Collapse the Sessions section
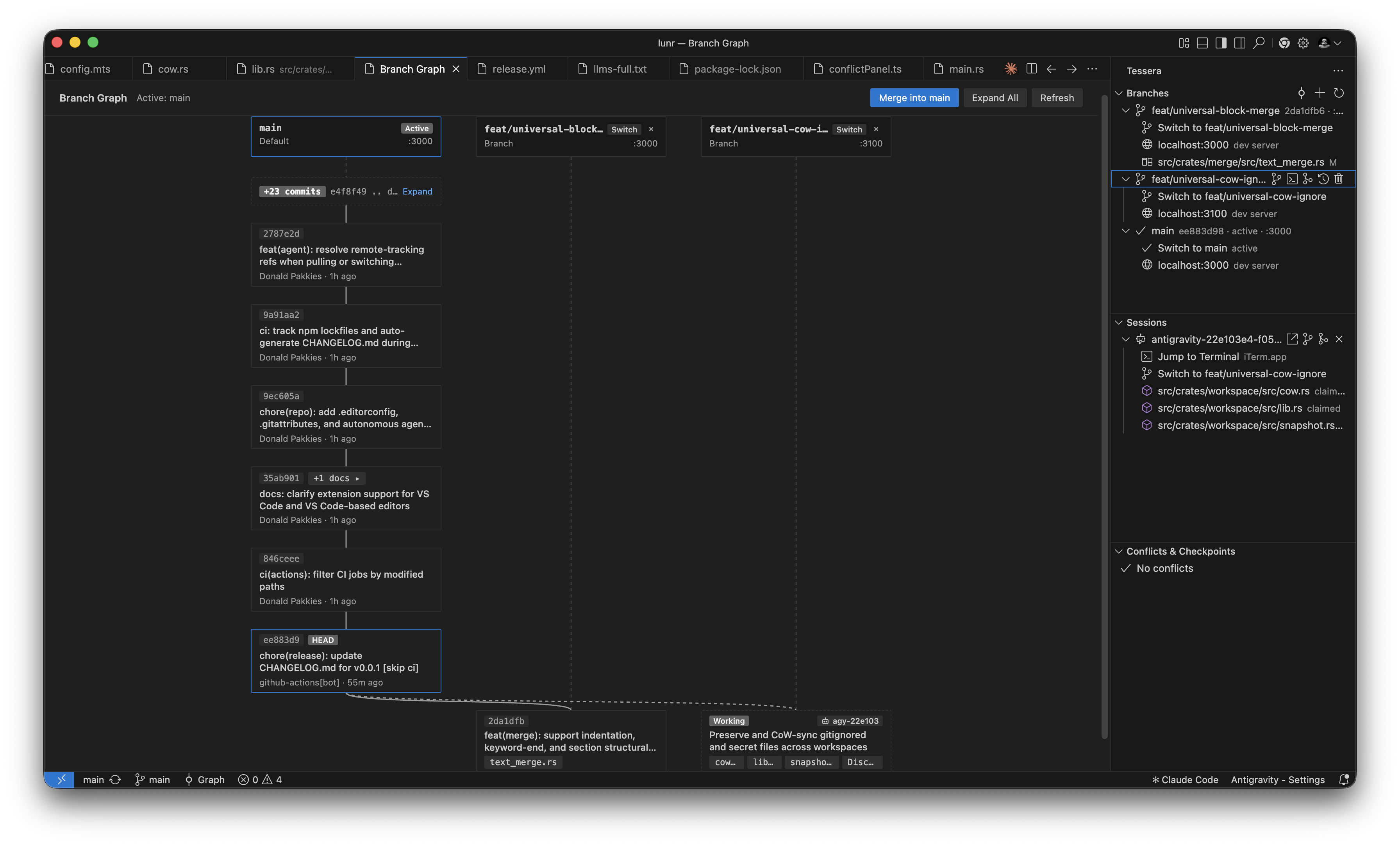The image size is (1400, 846). [x=1119, y=322]
